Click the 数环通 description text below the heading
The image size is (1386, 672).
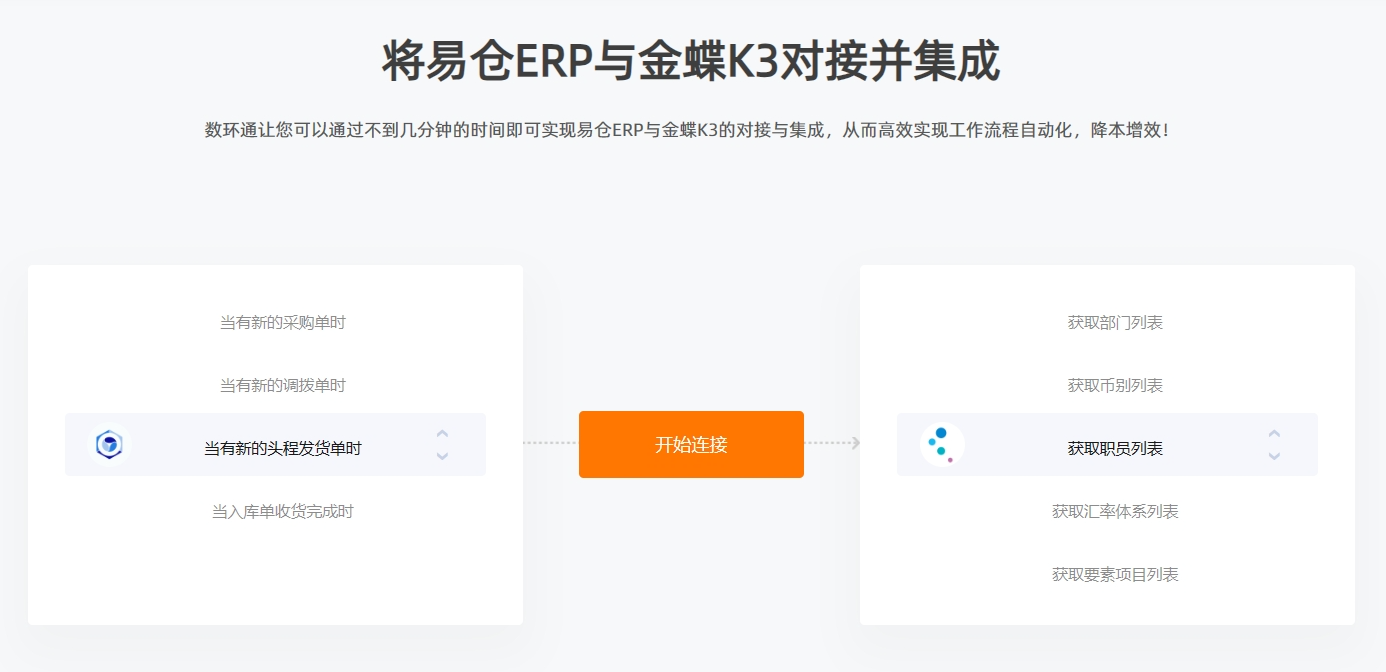pyautogui.click(x=687, y=130)
